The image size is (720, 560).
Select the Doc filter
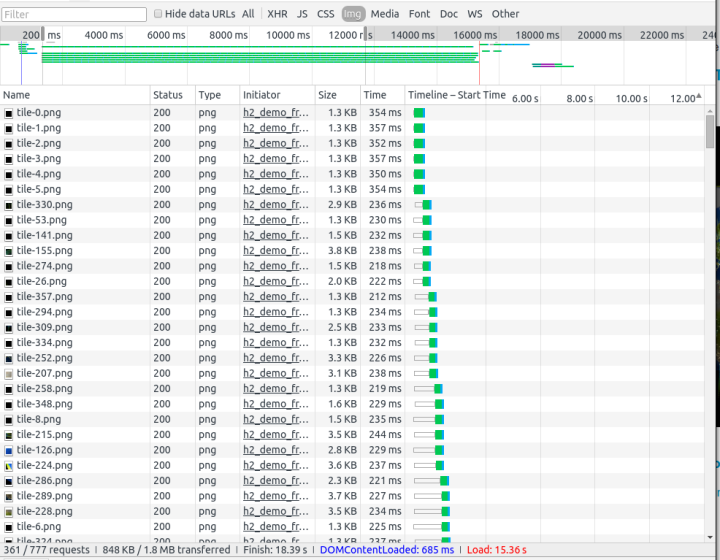point(449,14)
